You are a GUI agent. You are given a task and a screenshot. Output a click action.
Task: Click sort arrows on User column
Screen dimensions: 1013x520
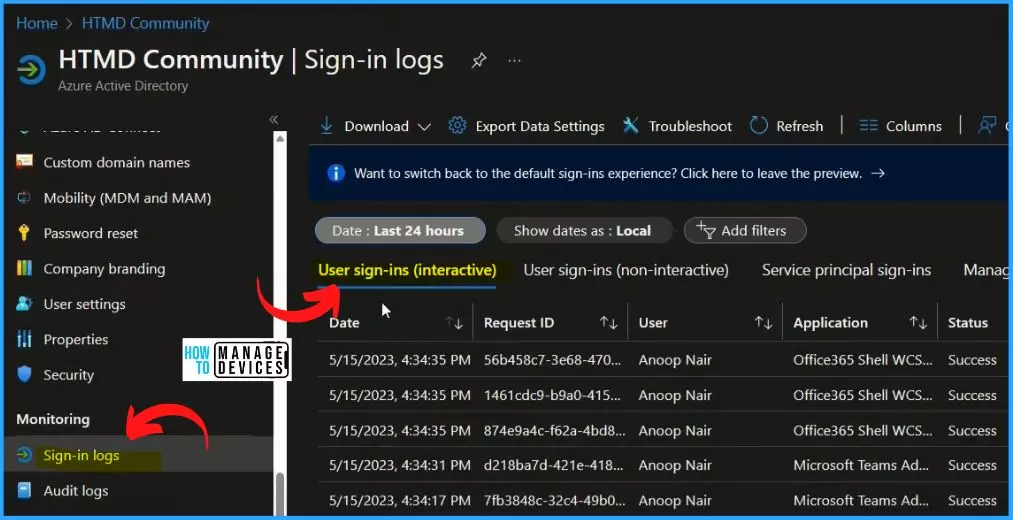click(x=764, y=323)
